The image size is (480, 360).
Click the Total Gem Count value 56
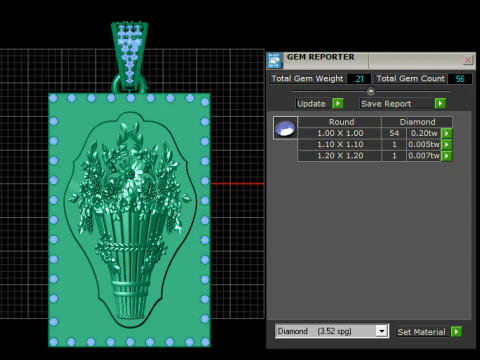(x=460, y=79)
